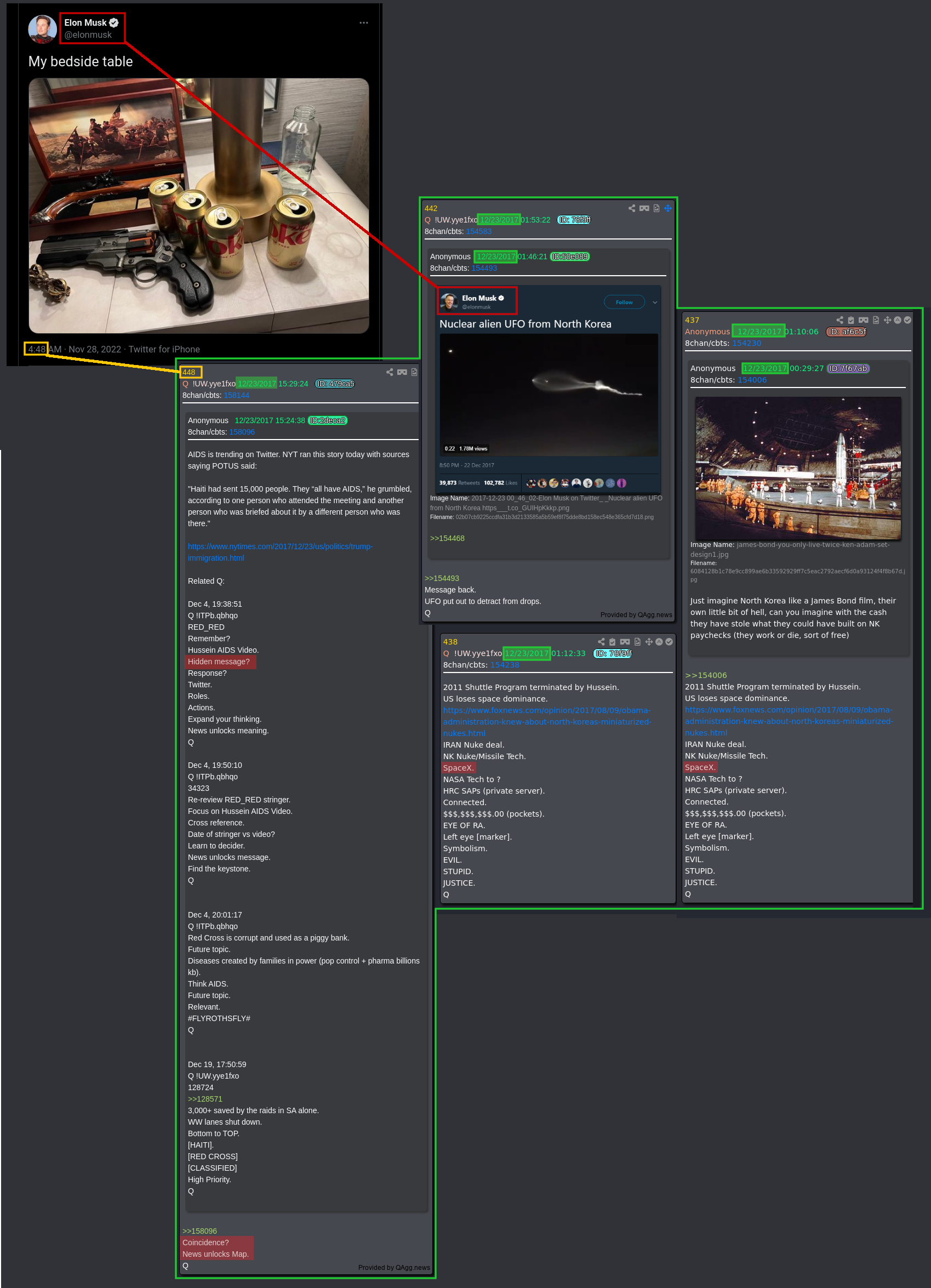
Task: Open 8chan/cbts link 158144
Action: coord(237,395)
